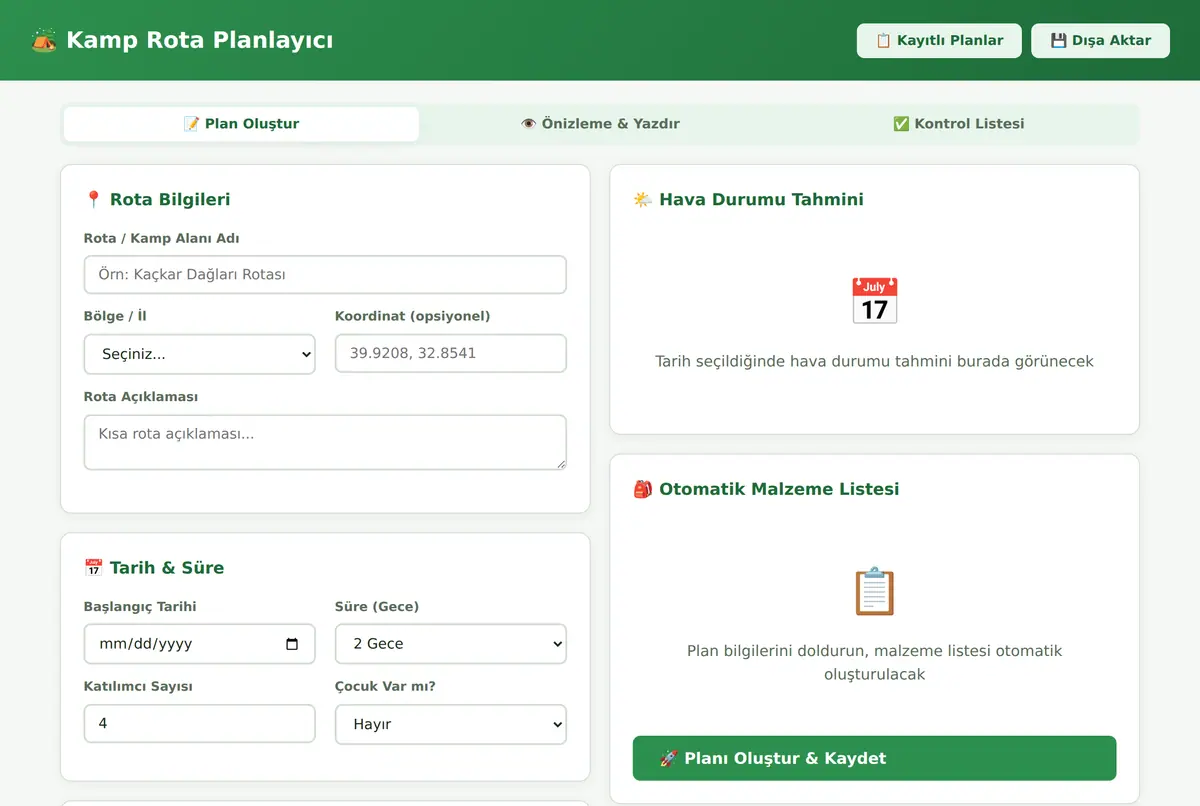Click the "Süre (Gece)" label

tap(377, 606)
